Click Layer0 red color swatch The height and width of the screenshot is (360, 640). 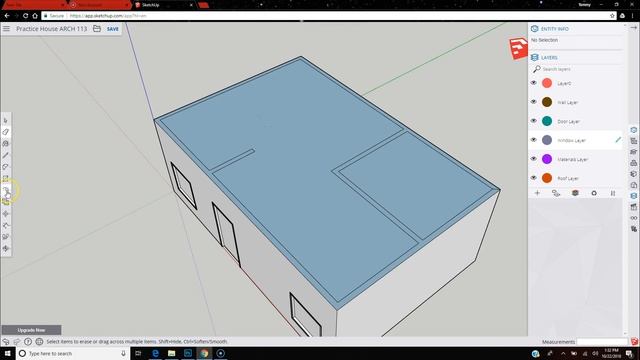547,83
